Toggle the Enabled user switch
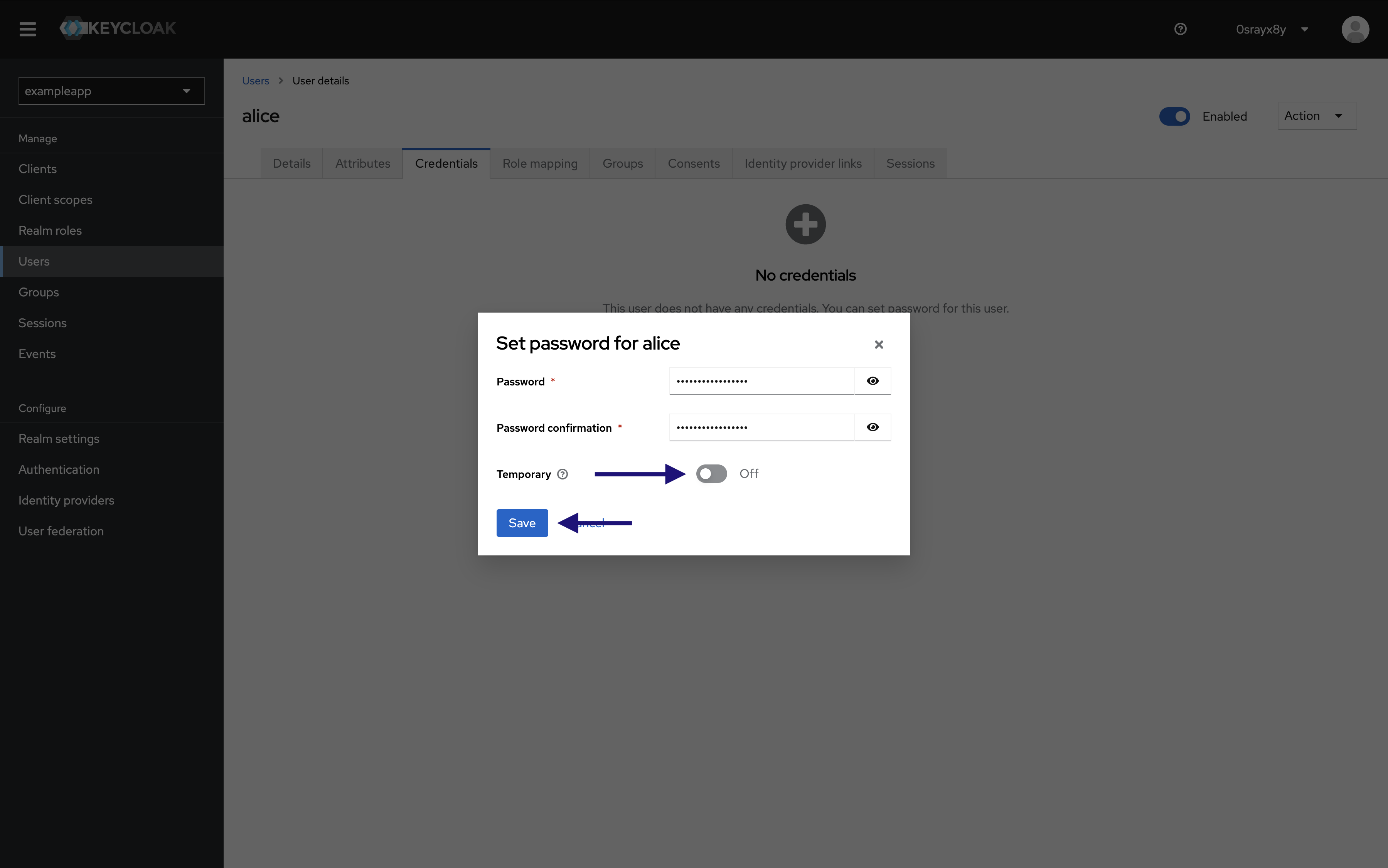The width and height of the screenshot is (1388, 868). point(1174,116)
